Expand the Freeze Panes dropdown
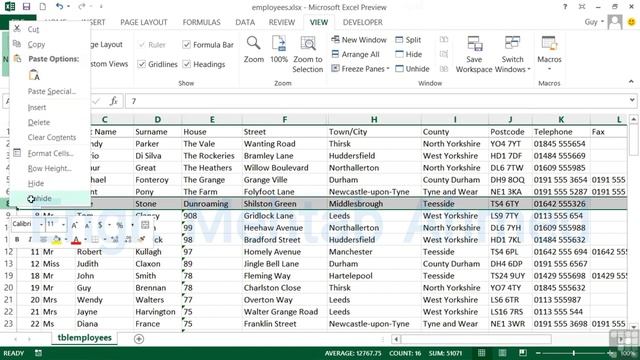640x360 pixels. 388,69
